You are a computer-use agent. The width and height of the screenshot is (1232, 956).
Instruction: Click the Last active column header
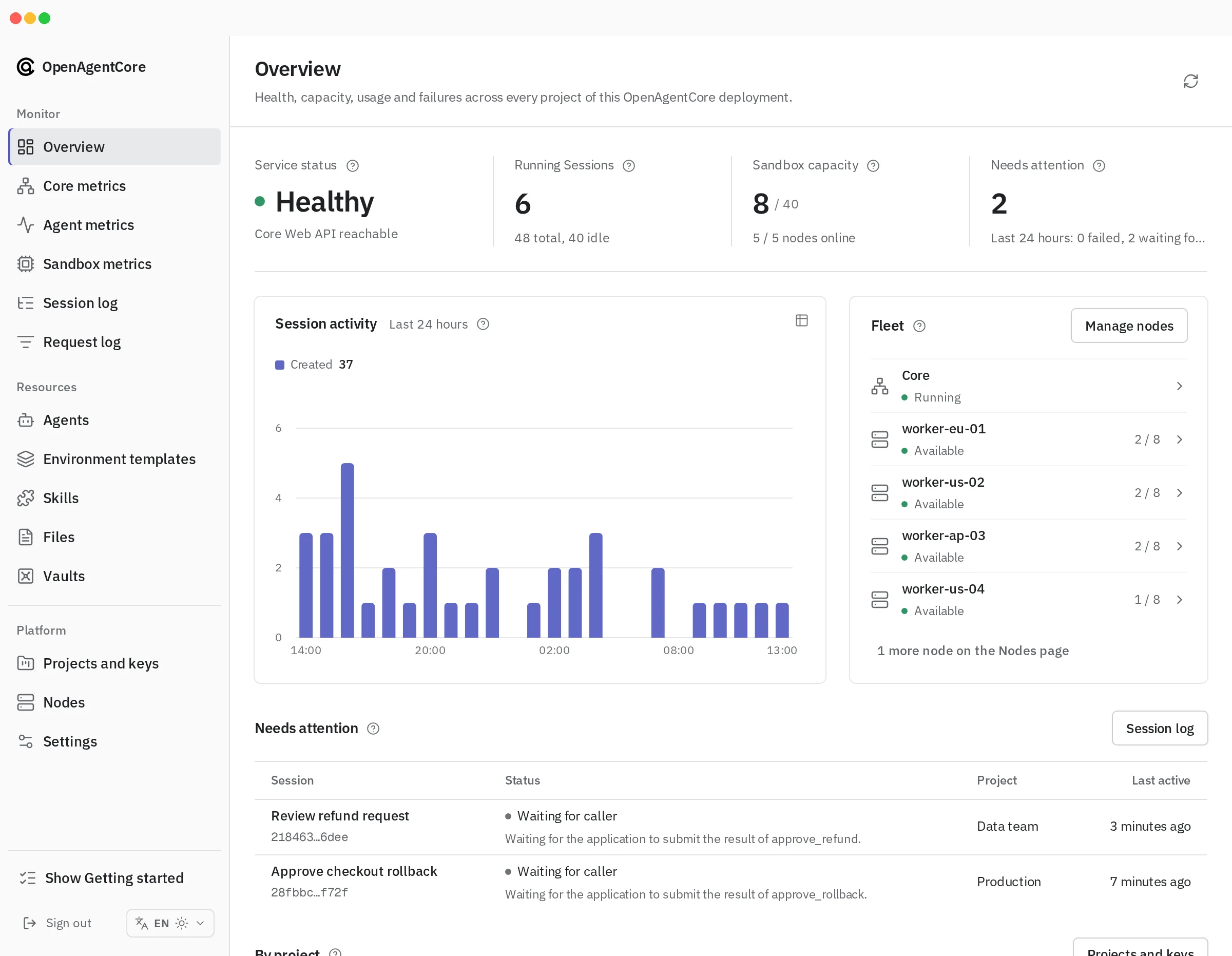coord(1160,780)
